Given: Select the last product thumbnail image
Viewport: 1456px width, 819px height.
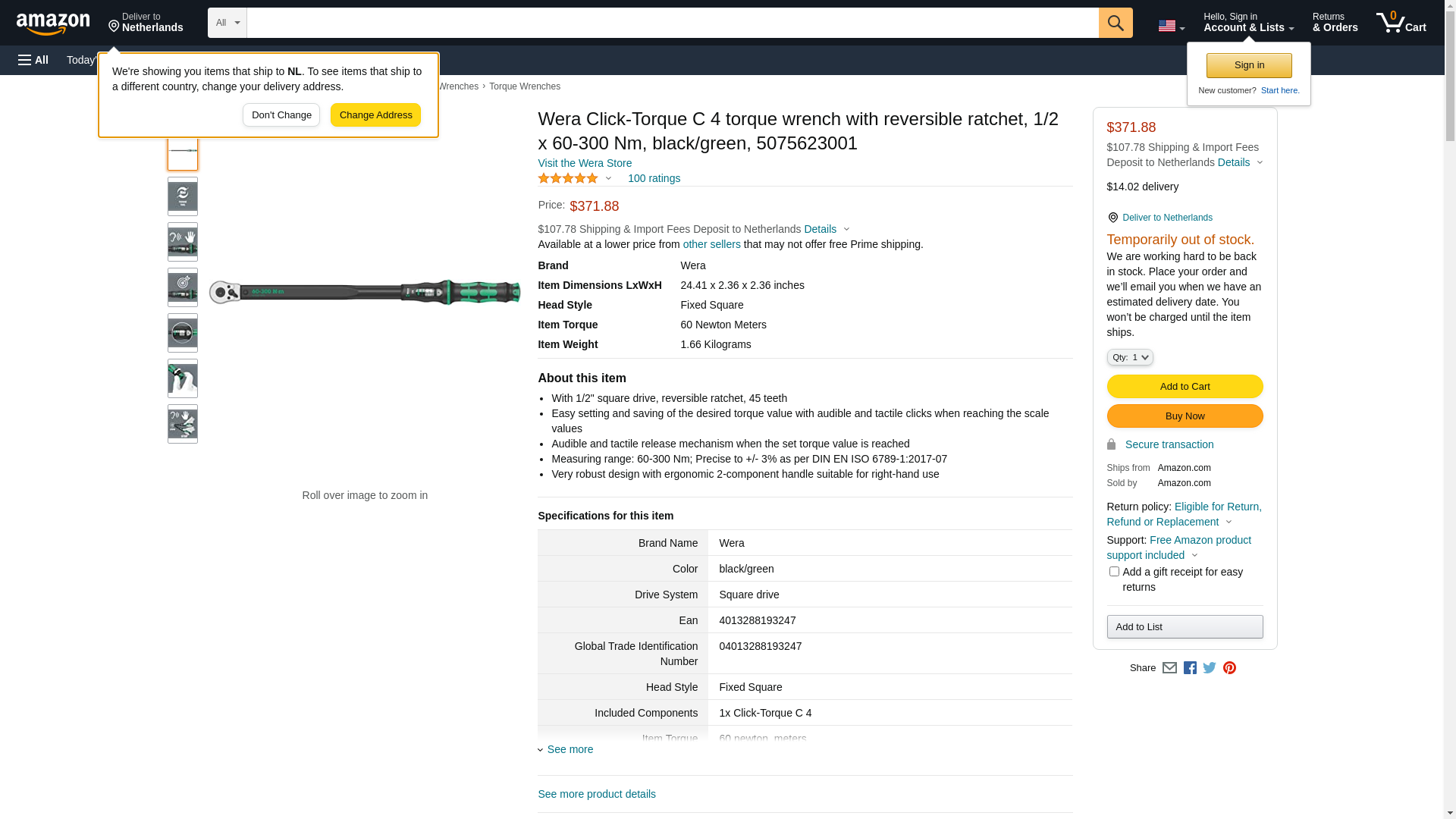Looking at the screenshot, I should tap(183, 424).
